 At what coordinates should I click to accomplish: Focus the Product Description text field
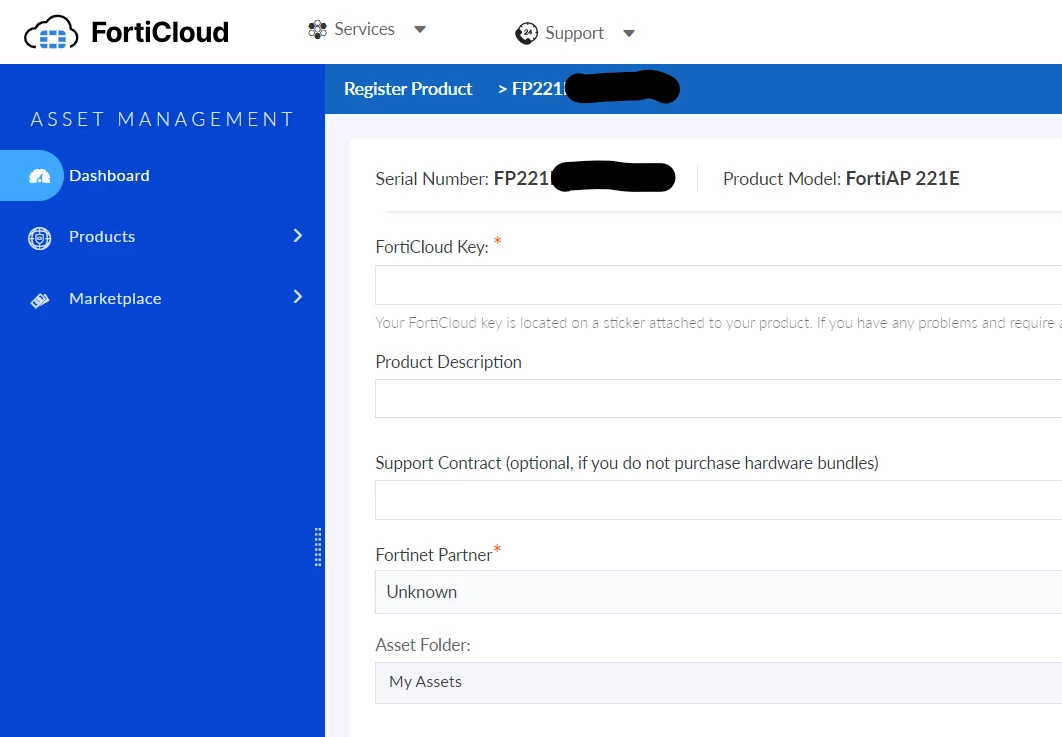[719, 398]
